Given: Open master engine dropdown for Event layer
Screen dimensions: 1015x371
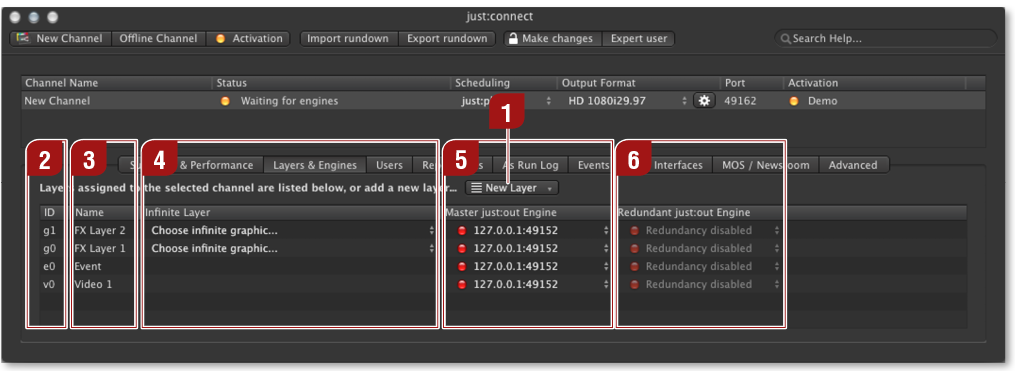Looking at the screenshot, I should pyautogui.click(x=533, y=267).
